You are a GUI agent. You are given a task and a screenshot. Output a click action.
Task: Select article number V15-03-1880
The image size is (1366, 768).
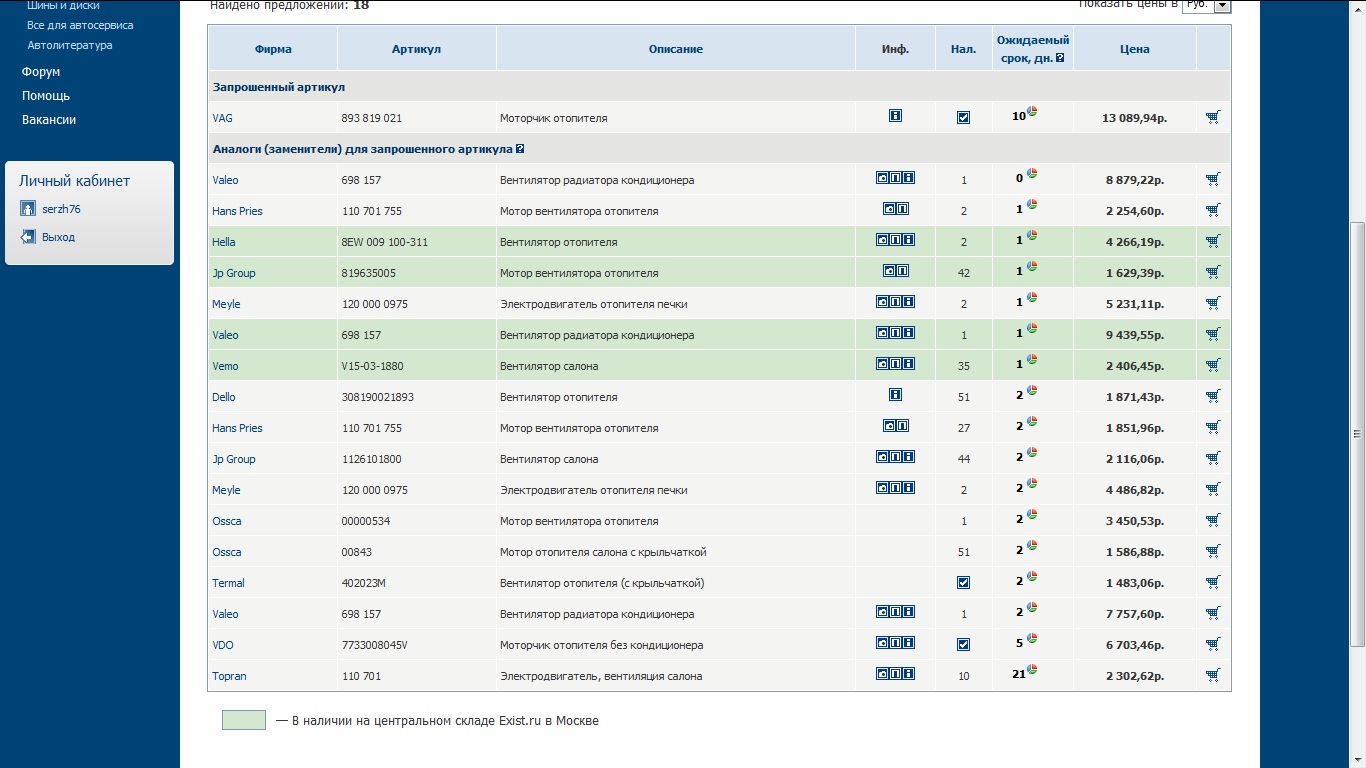click(373, 366)
